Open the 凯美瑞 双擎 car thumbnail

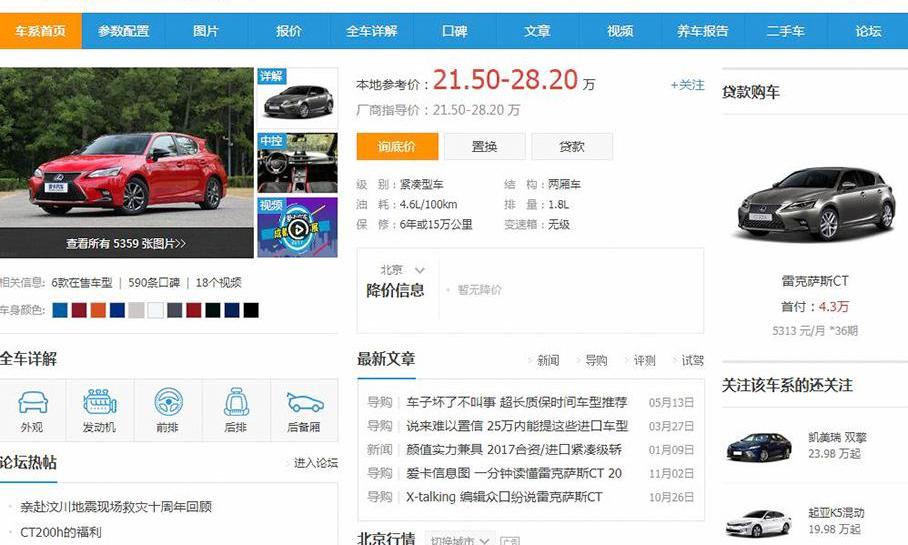tap(759, 447)
